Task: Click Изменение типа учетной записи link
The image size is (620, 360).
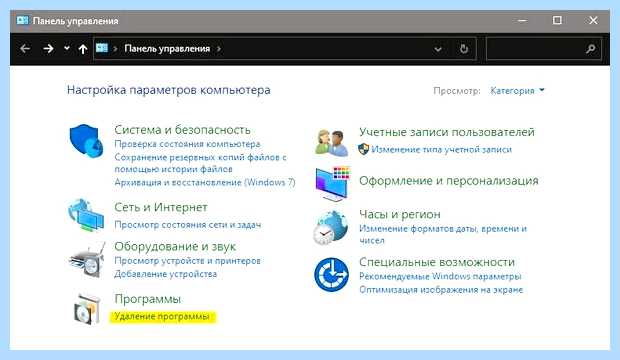Action: (442, 150)
